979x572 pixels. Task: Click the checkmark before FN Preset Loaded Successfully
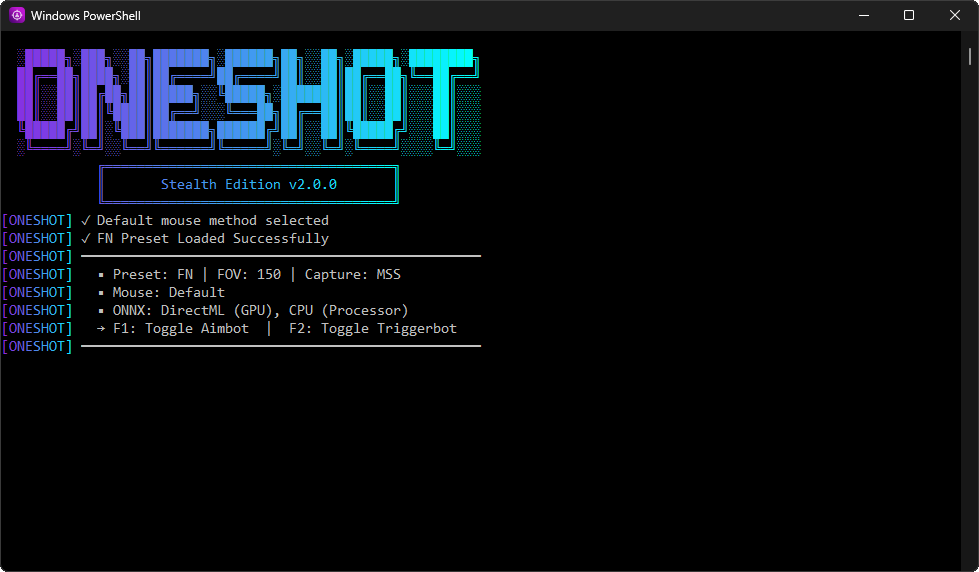coord(86,238)
